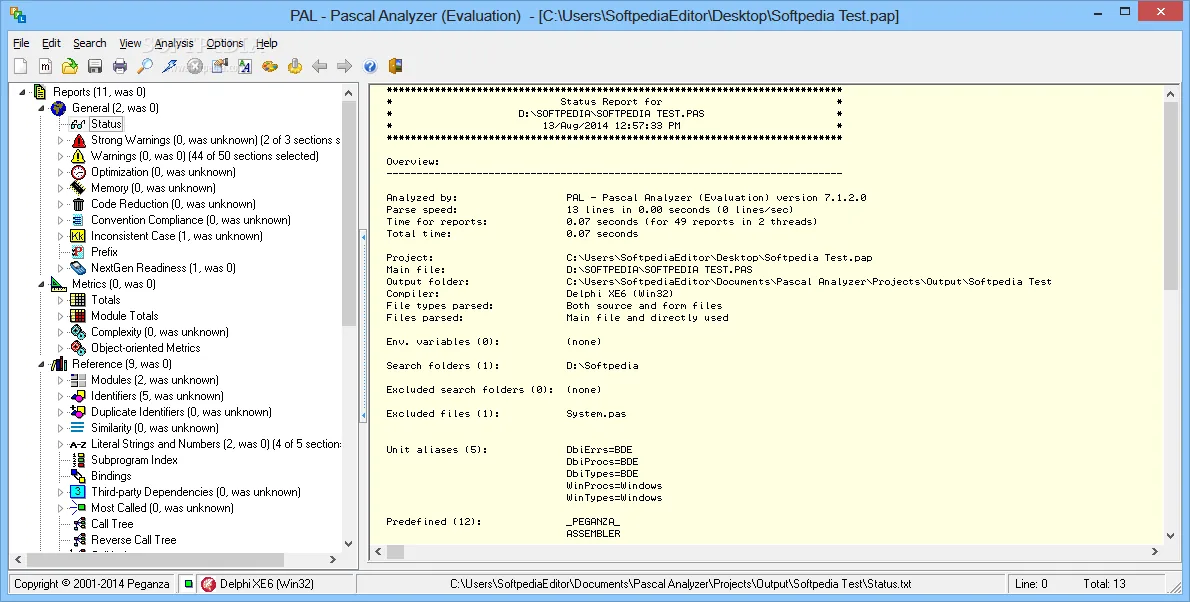
Task: Click the Optimization clock icon
Action: coord(78,172)
